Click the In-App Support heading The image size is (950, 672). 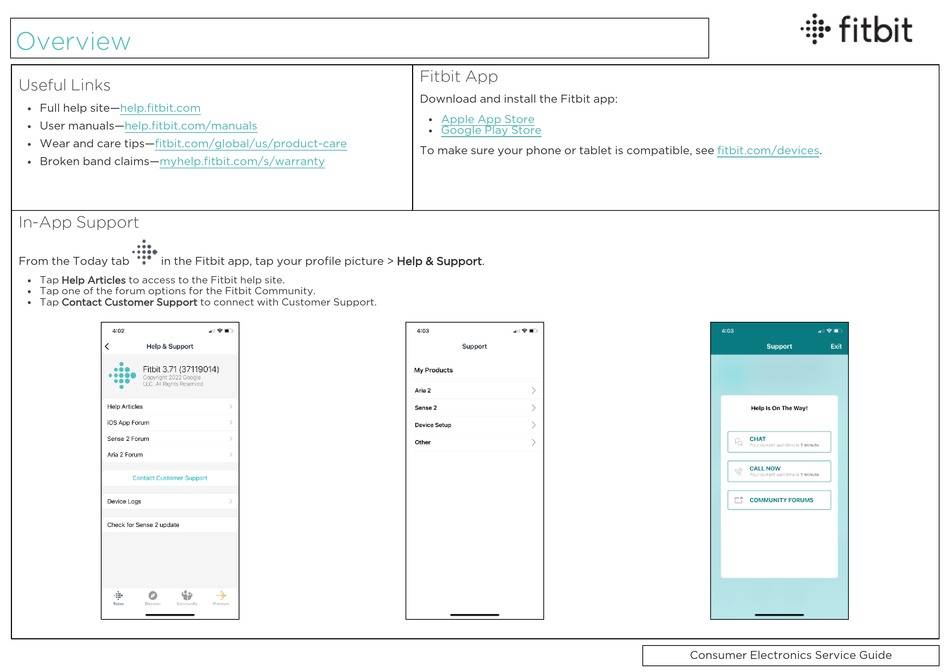click(79, 222)
